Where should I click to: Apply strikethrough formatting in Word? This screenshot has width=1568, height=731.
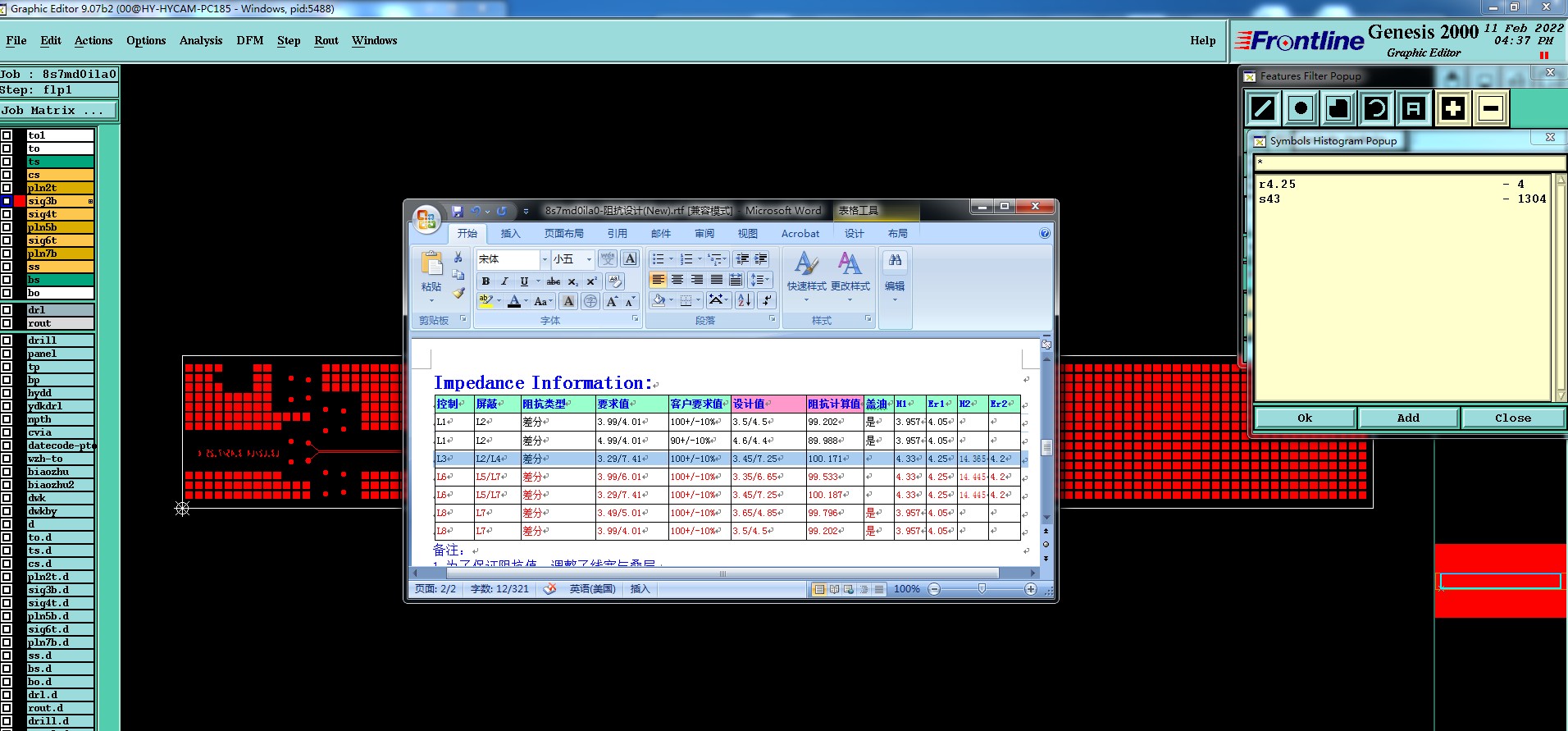tap(554, 281)
